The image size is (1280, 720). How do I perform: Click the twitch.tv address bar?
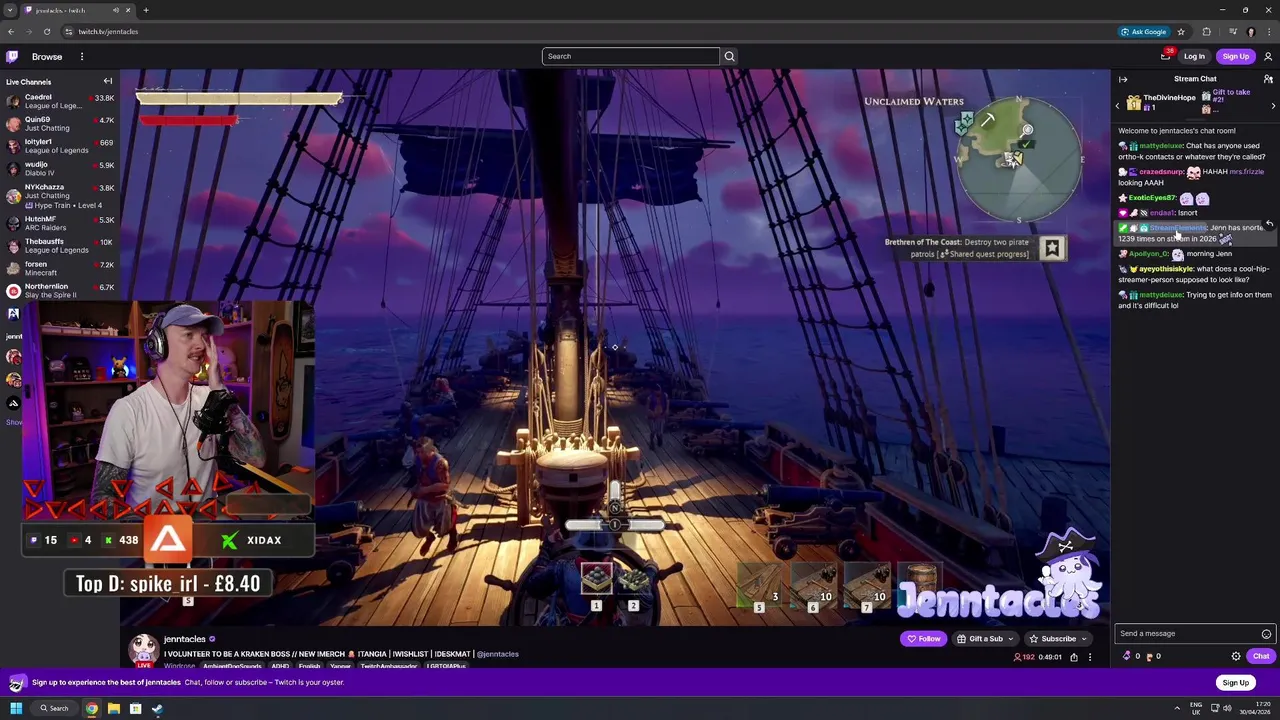click(590, 31)
